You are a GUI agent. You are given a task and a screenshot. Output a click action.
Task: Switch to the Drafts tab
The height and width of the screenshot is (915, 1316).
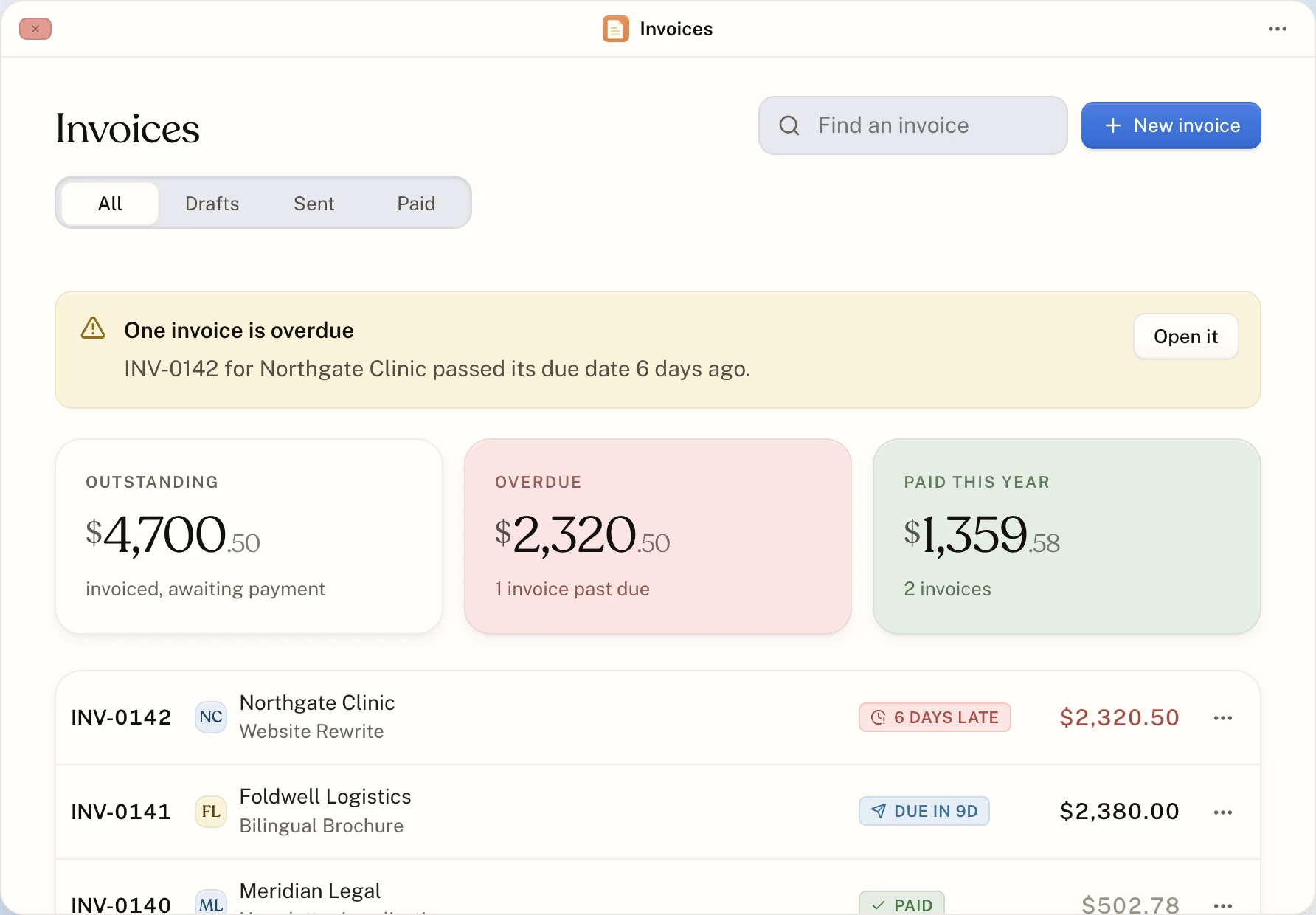[x=212, y=204]
